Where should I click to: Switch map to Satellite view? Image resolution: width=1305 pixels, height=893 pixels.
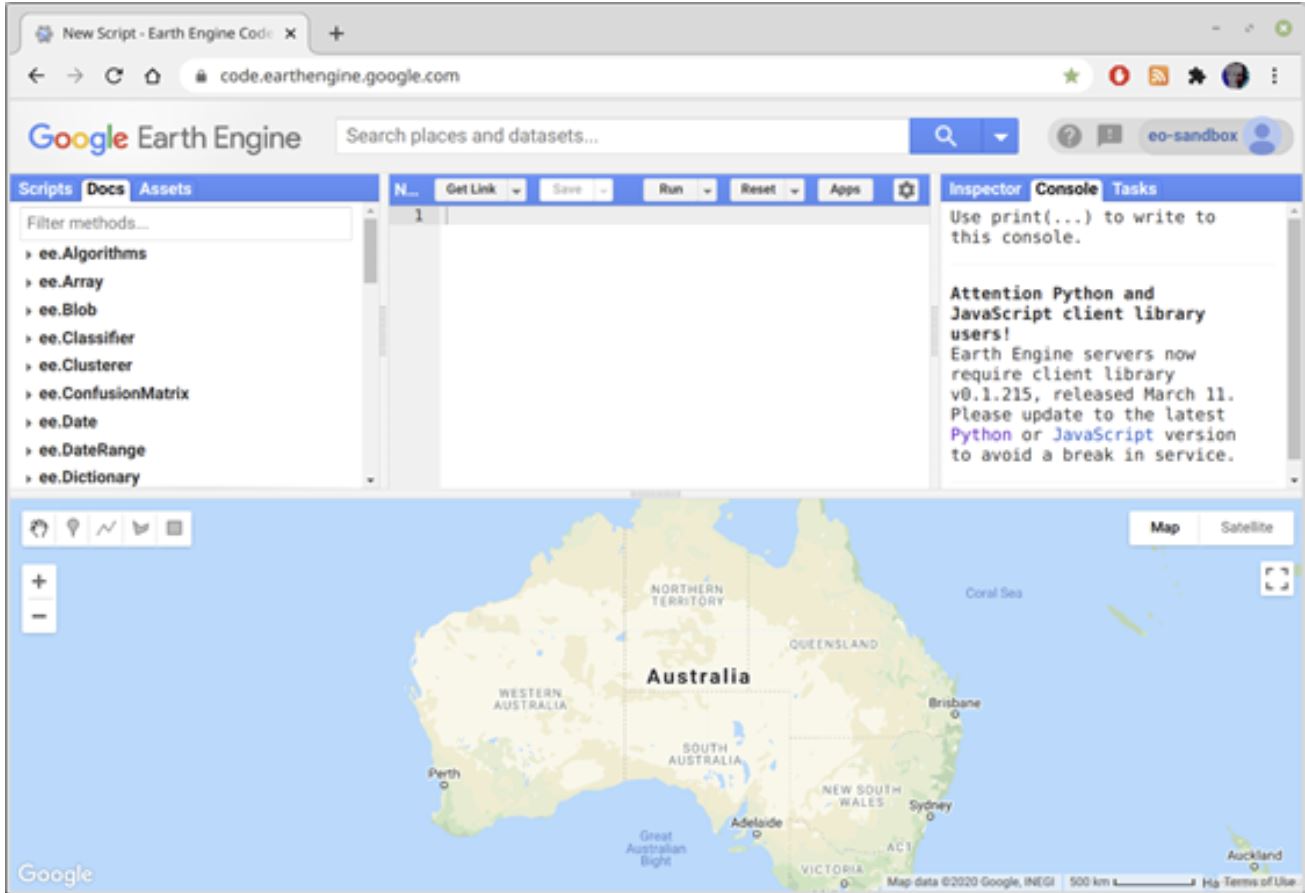pos(1246,527)
